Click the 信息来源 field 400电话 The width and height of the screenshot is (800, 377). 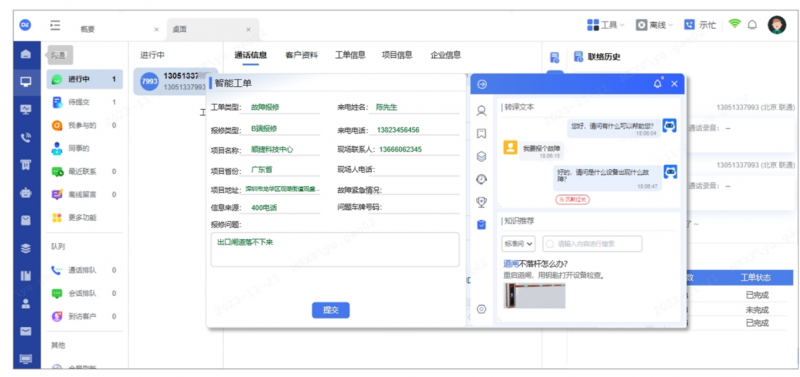[x=280, y=208]
